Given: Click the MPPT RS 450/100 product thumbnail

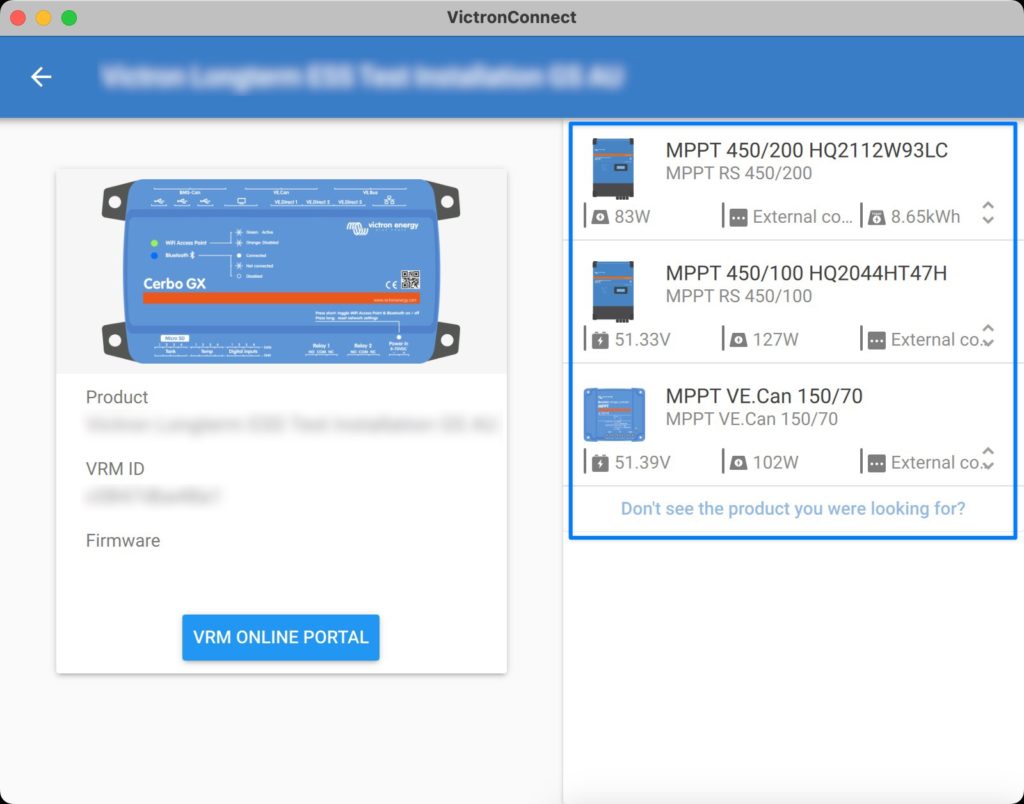Looking at the screenshot, I should [613, 290].
